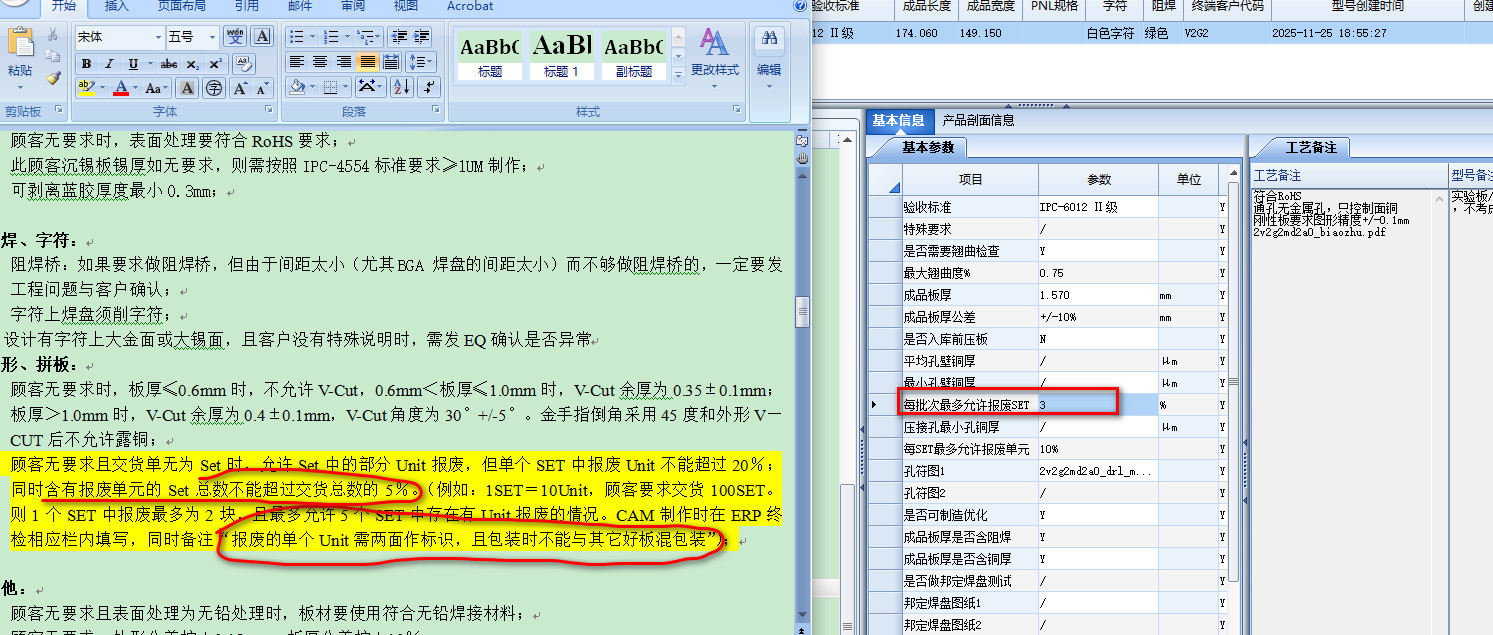This screenshot has width=1493, height=635.
Task: Select the 基本信息 tab
Action: [x=898, y=120]
